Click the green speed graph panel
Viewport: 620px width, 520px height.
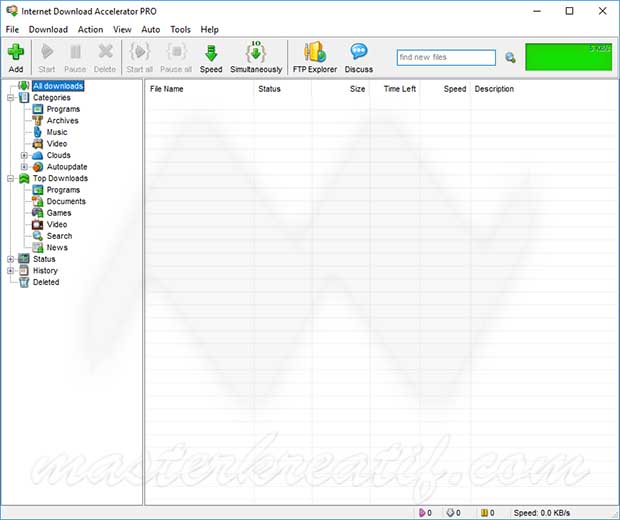point(568,57)
